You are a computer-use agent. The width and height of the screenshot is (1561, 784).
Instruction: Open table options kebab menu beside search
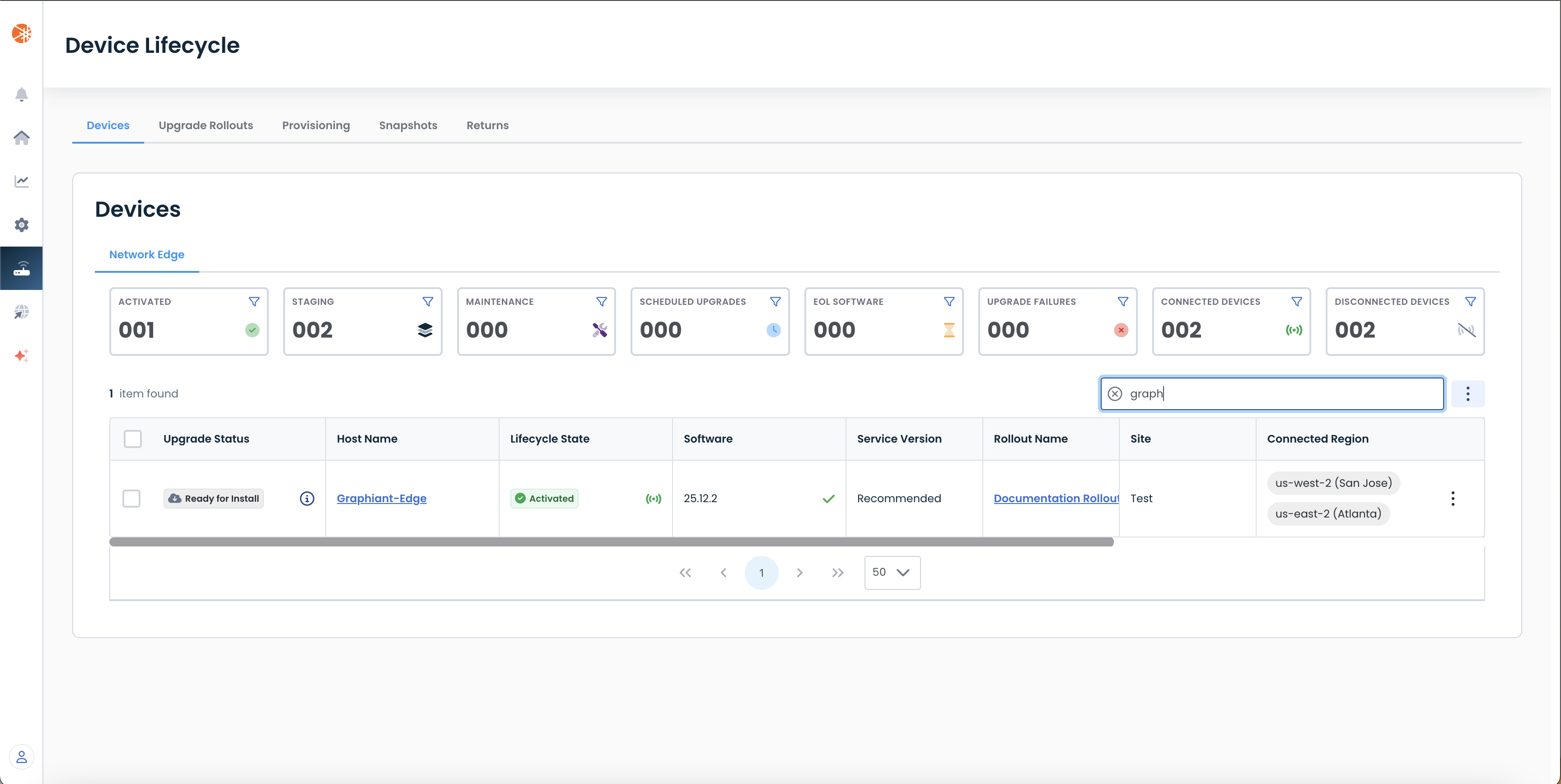coord(1468,394)
